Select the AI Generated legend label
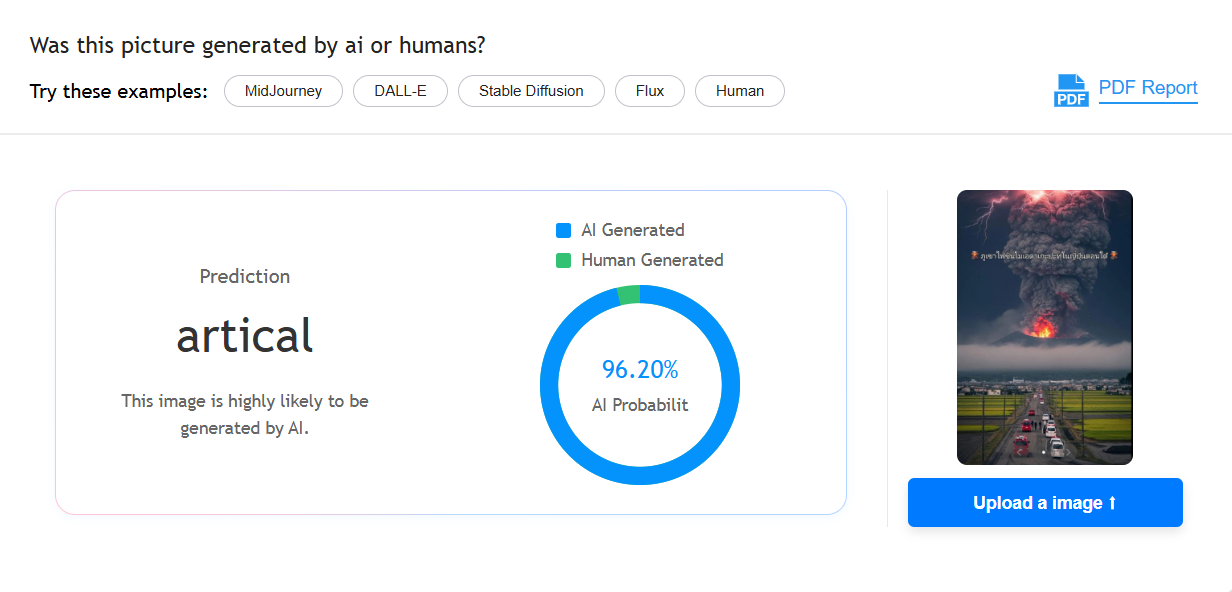Screen dimensions: 1232x592 coord(633,230)
